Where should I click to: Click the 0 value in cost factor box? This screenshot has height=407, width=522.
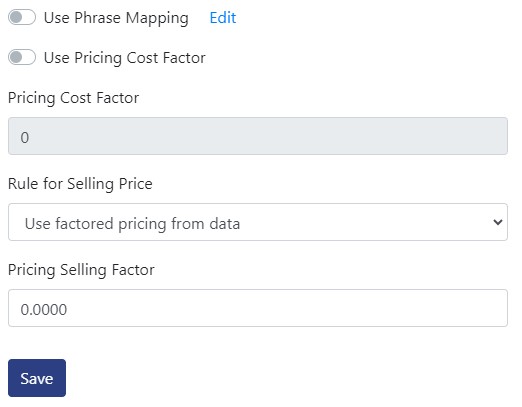pyautogui.click(x=25, y=138)
